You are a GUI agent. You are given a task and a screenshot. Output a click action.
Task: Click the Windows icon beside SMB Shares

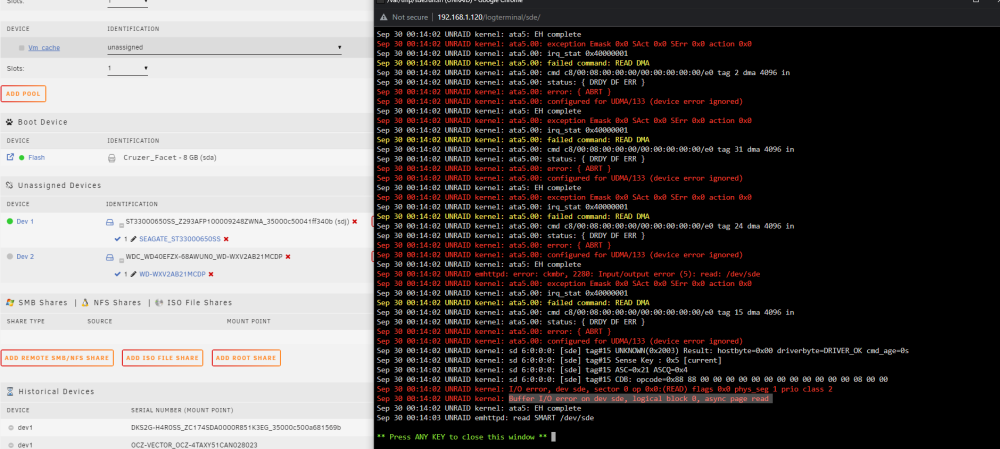[10, 302]
